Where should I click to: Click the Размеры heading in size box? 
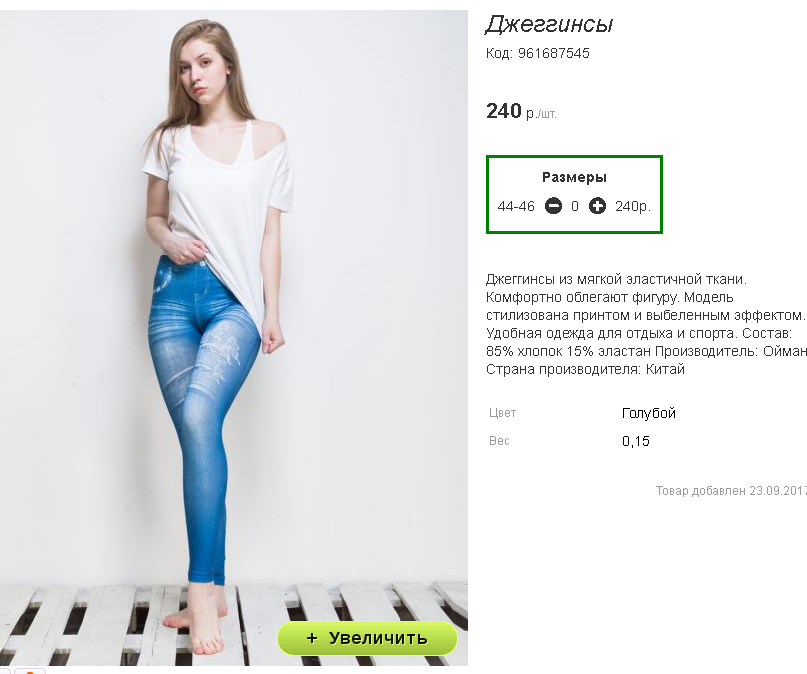574,177
